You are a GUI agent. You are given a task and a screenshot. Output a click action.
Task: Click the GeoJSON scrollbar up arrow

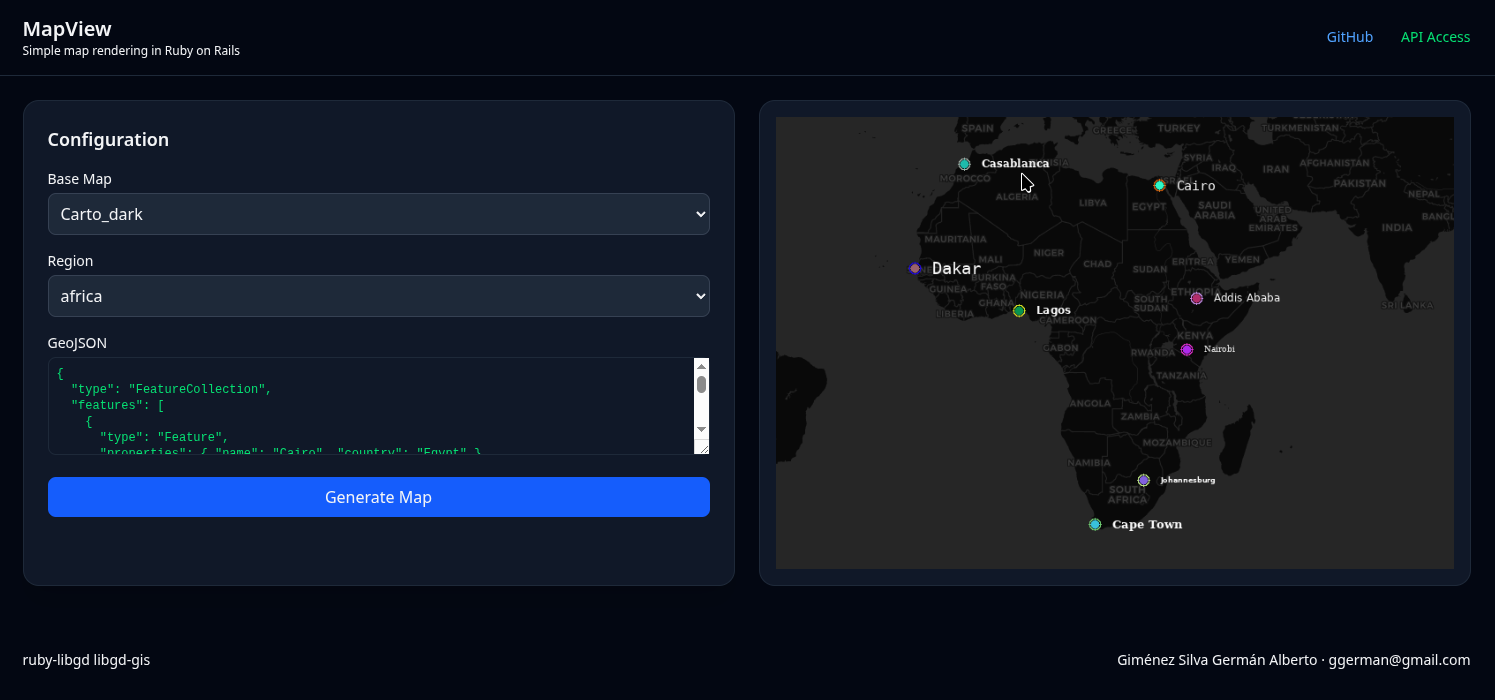701,366
